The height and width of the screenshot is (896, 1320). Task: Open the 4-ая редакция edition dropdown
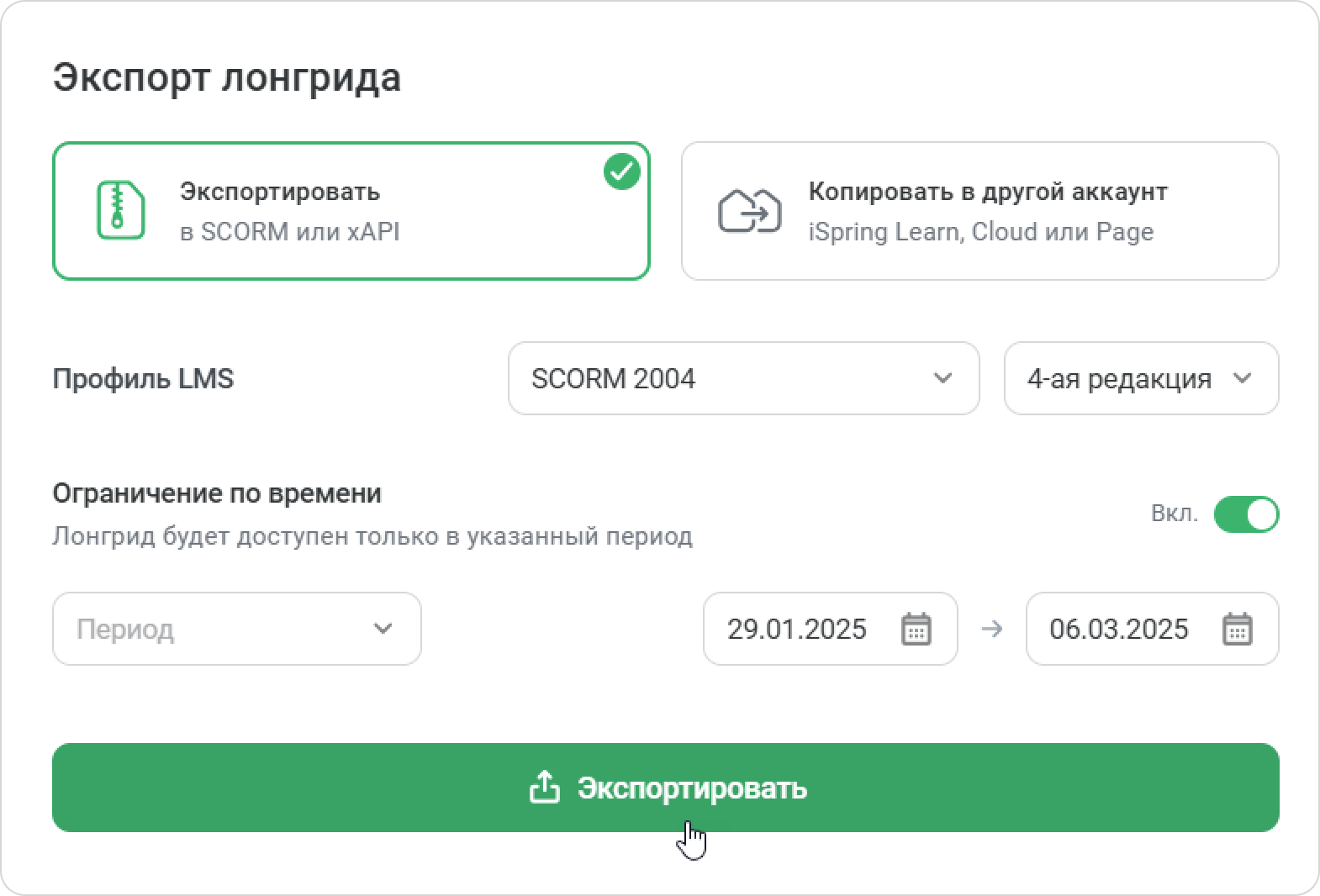tap(1141, 378)
